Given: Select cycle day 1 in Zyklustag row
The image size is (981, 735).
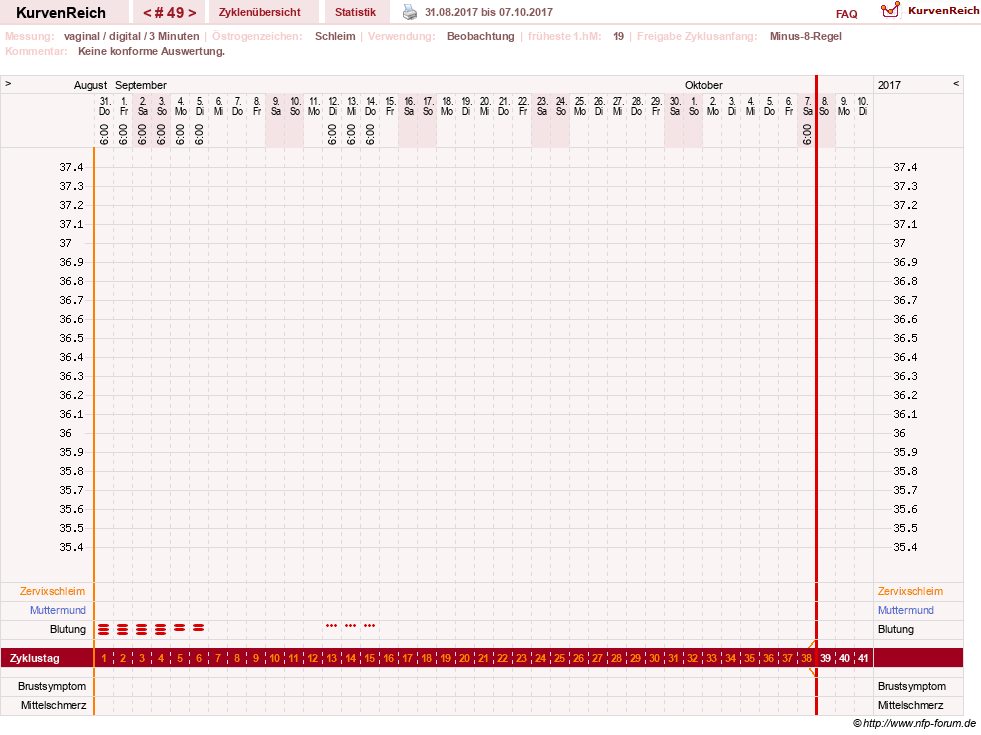Looking at the screenshot, I should coord(104,658).
